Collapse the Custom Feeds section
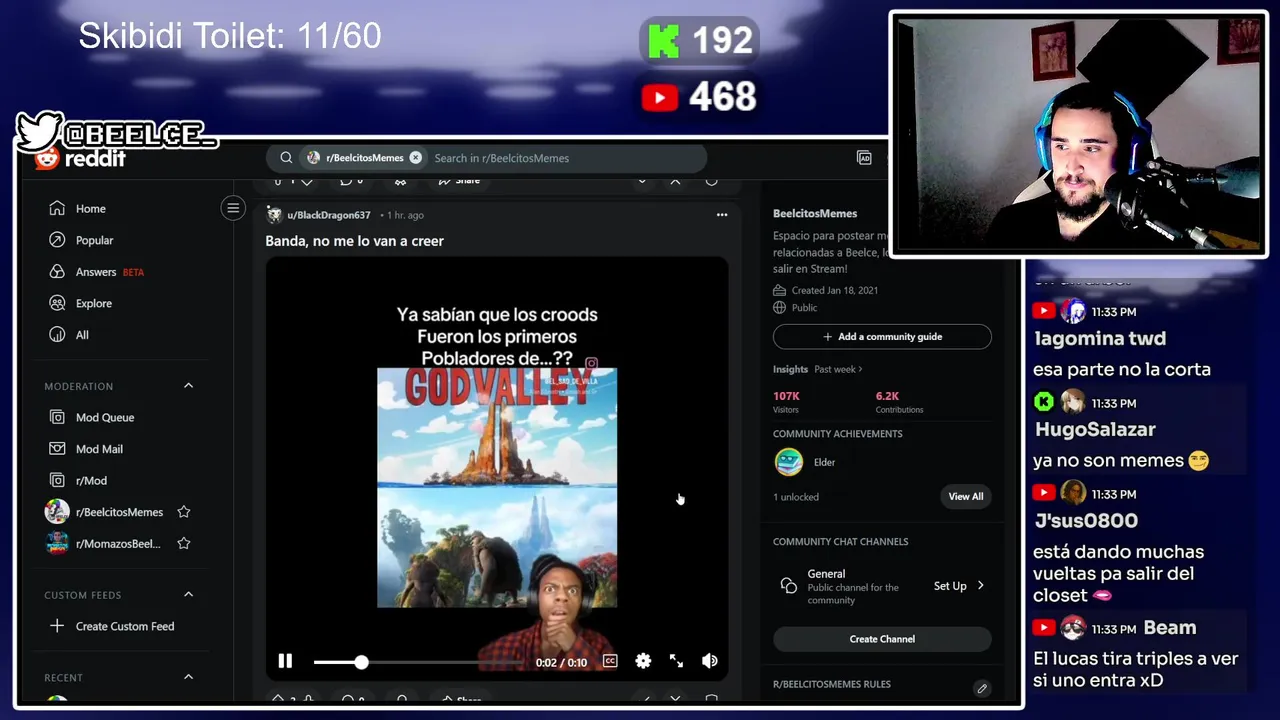 pos(188,595)
